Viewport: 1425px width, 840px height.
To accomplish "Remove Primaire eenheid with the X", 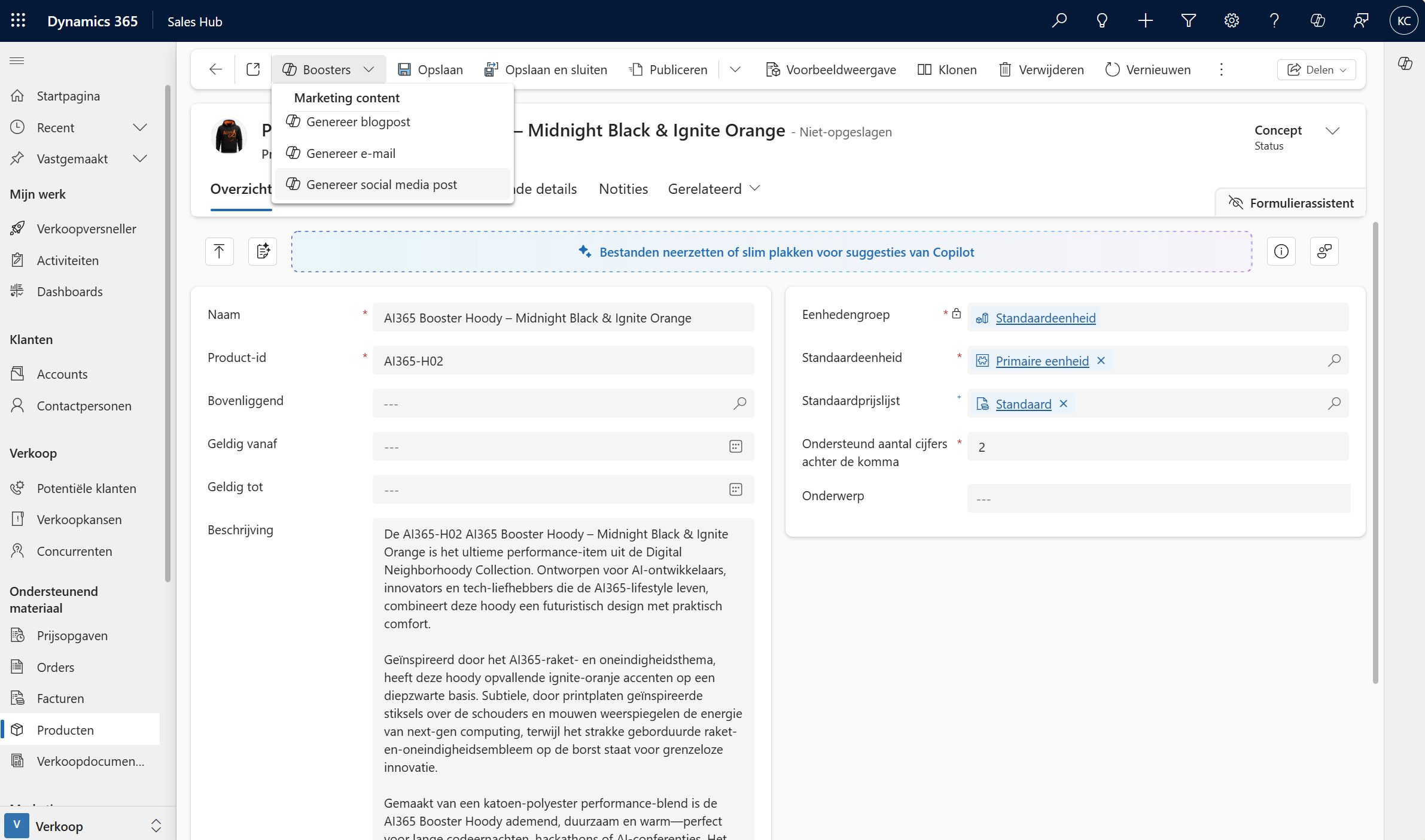I will 1101,361.
